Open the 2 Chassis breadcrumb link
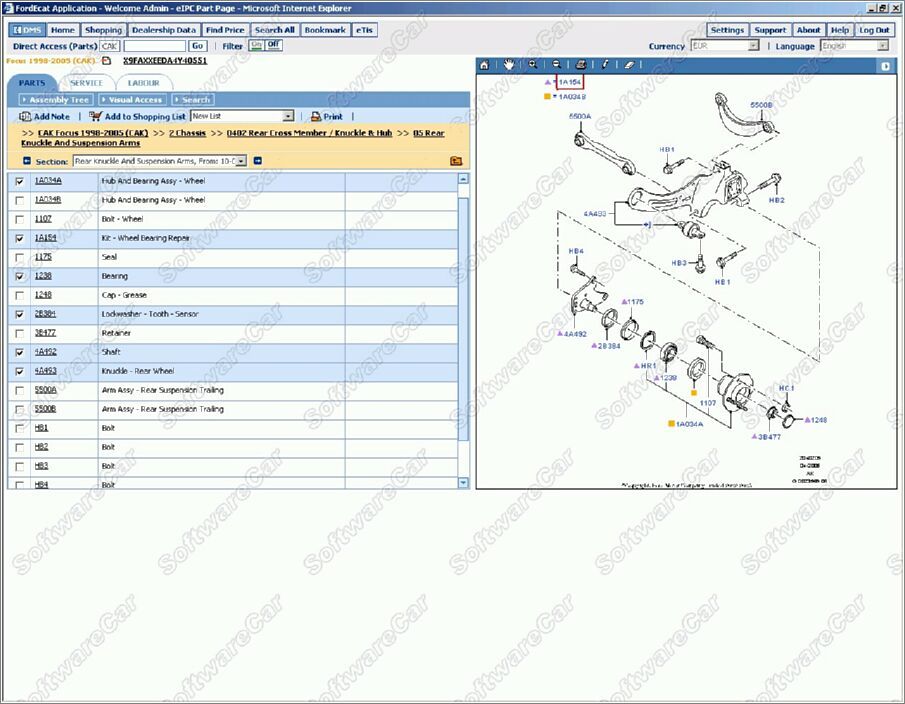 tap(187, 132)
